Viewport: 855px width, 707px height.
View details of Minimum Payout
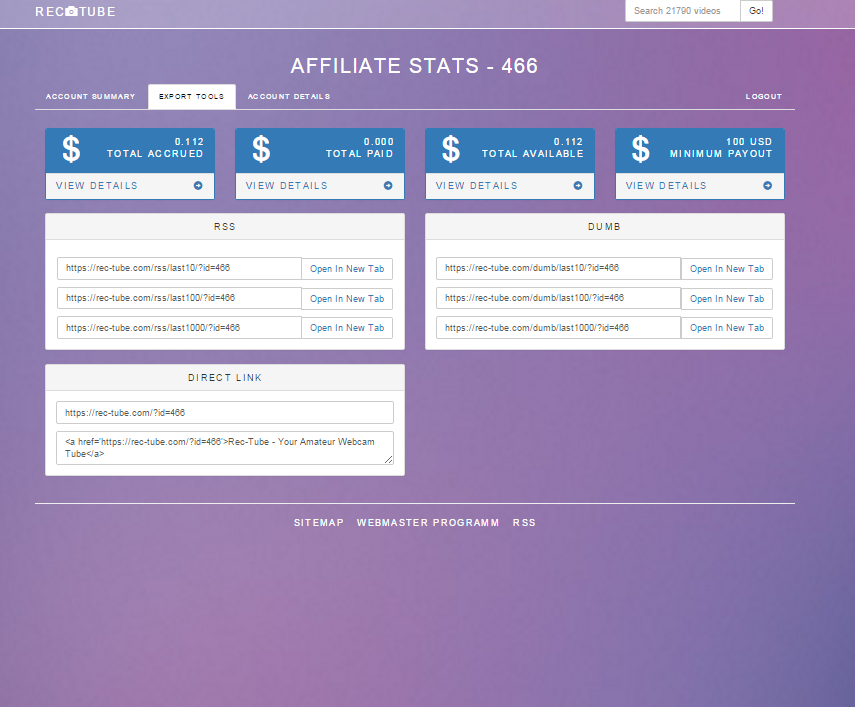(x=700, y=186)
